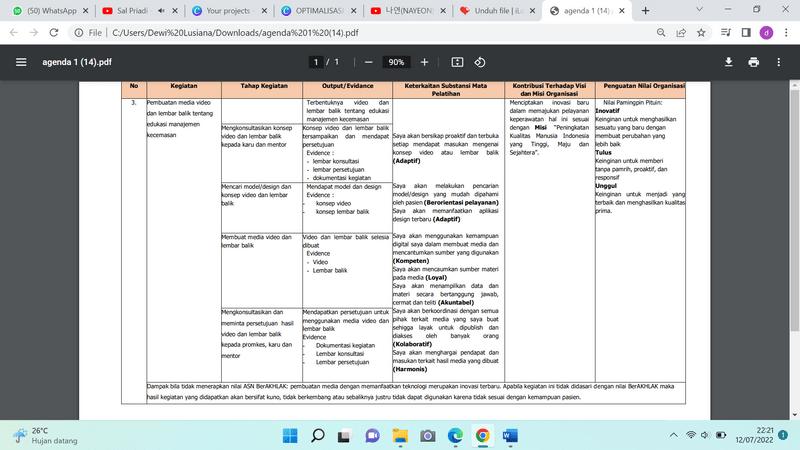800x450 pixels.
Task: Print the PDF document
Action: pos(754,62)
